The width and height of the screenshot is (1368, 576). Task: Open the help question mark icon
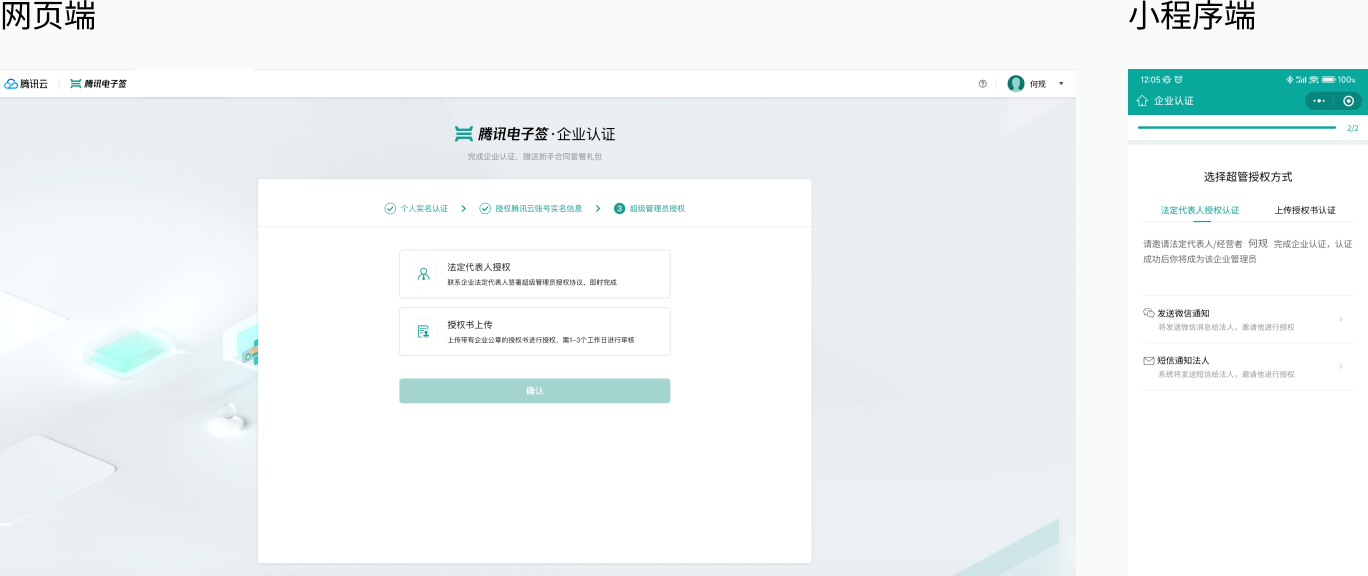pyautogui.click(x=983, y=84)
